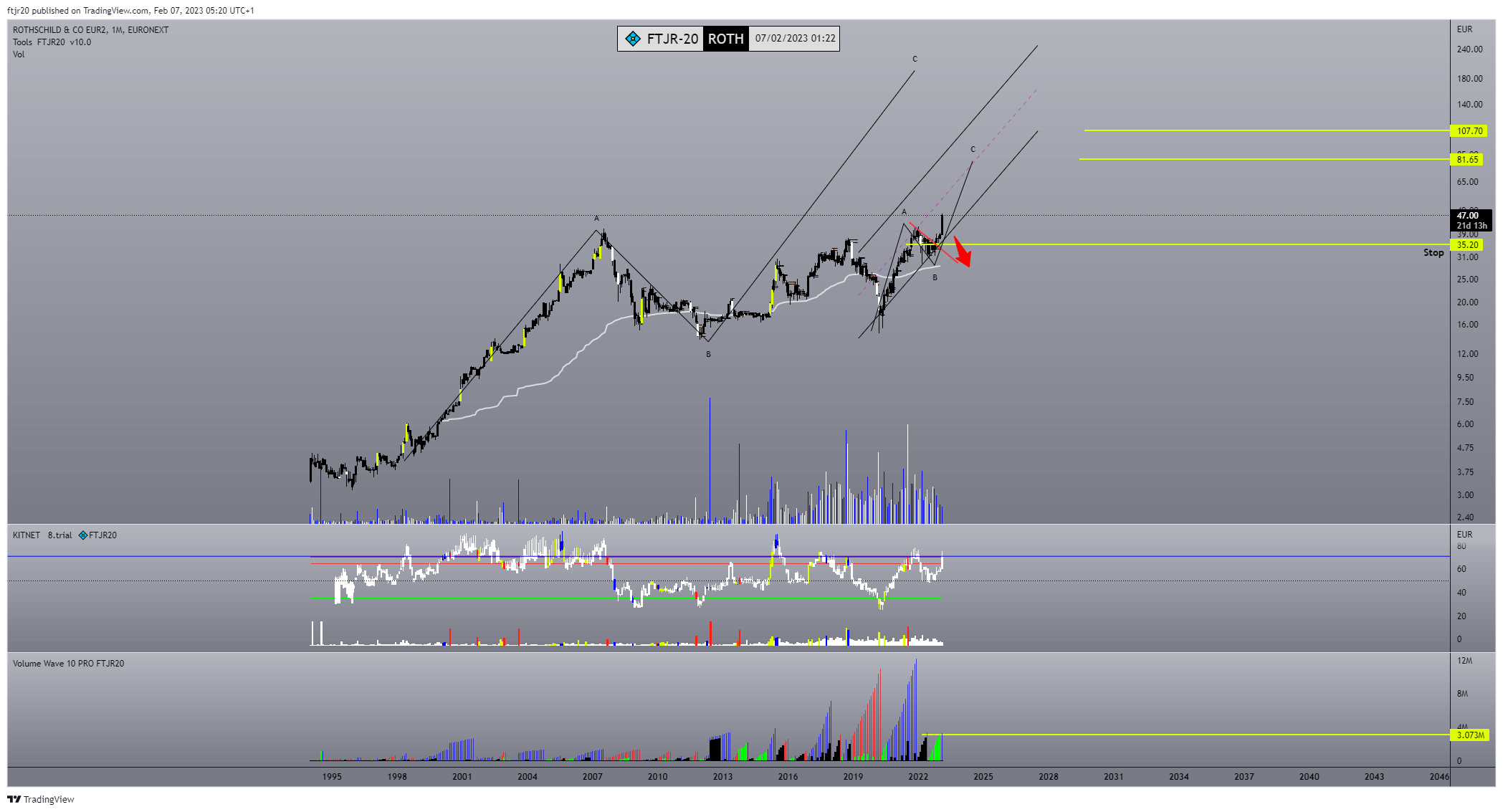Click wave label A at the 2007 peak
The width and height of the screenshot is (1503, 812).
(x=596, y=219)
